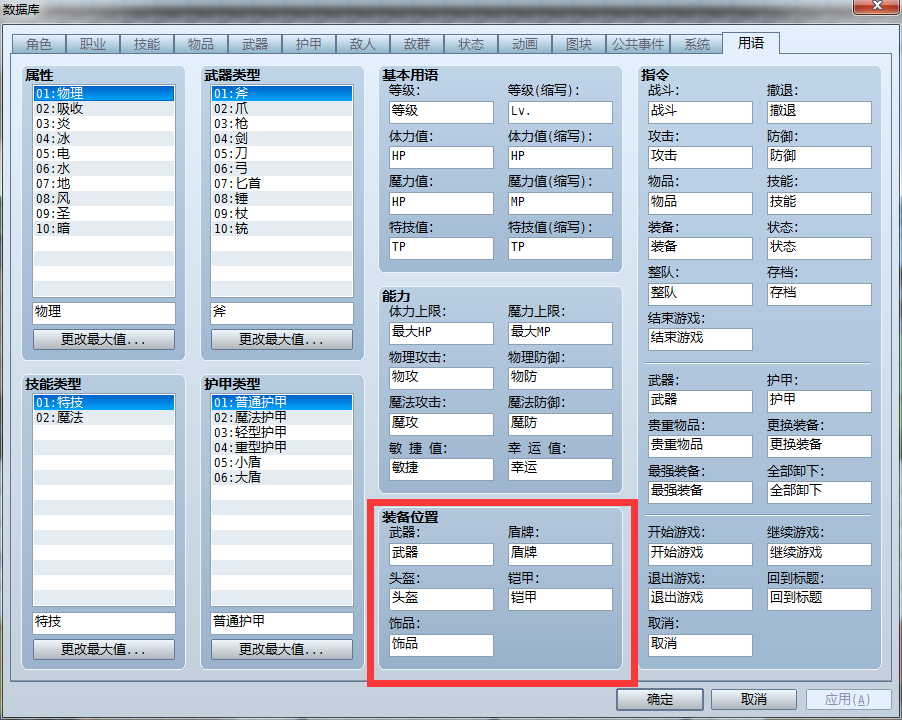Viewport: 902px width, 720px height.
Task: Select 04:重型护甲 in 护甲类型 list
Action: (282, 447)
